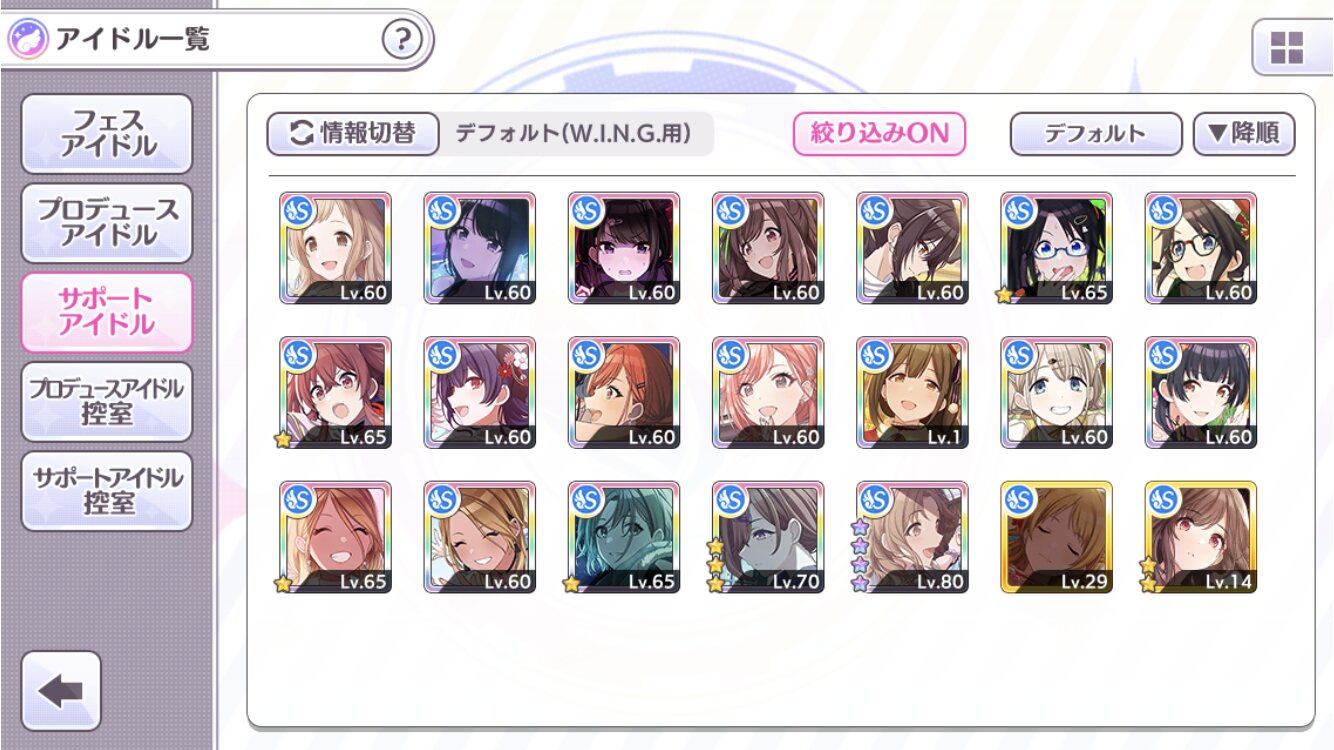Switch to the プロデュースアイドル tab

tap(107, 223)
